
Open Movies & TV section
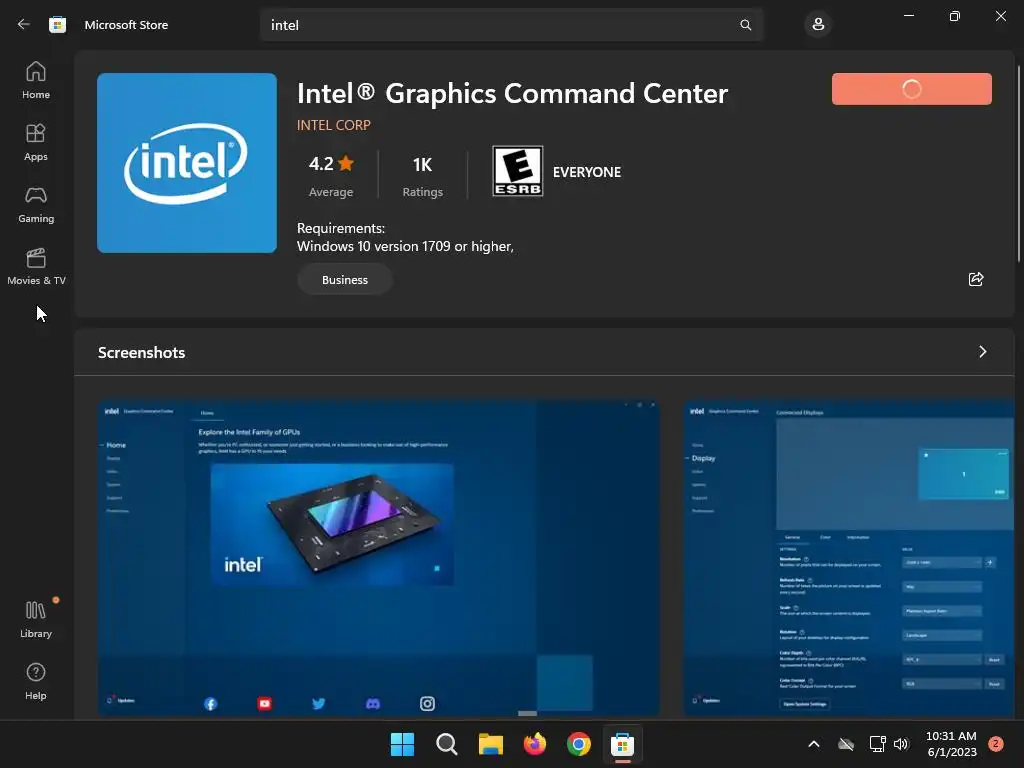(36, 266)
